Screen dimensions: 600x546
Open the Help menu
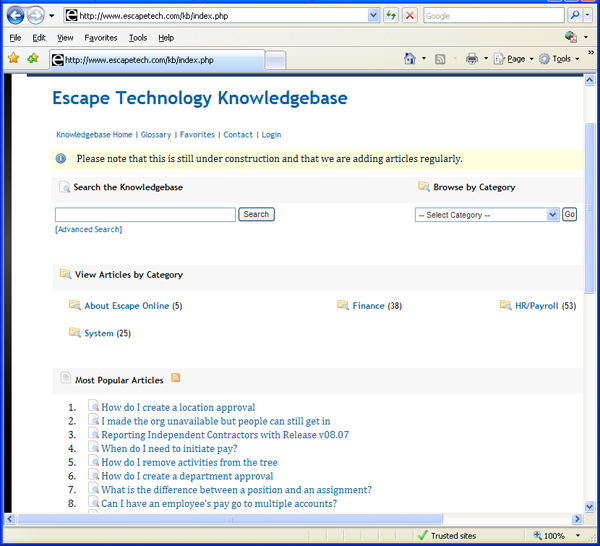tap(166, 37)
